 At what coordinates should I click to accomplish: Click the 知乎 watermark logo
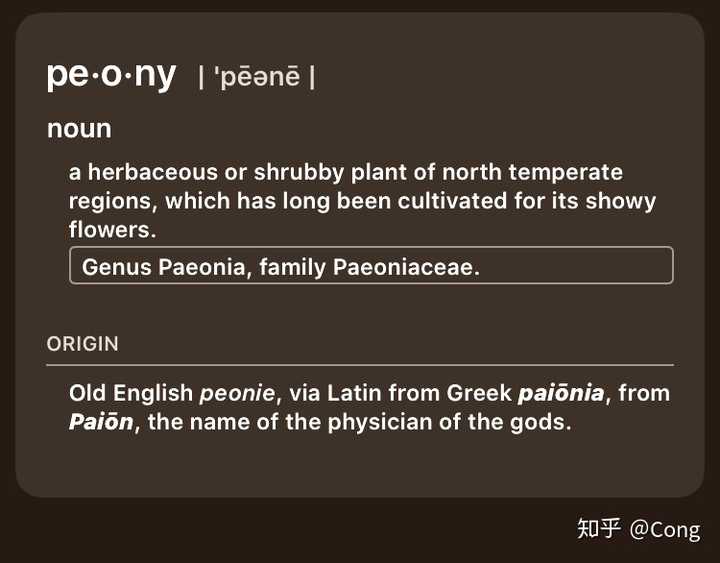[600, 529]
